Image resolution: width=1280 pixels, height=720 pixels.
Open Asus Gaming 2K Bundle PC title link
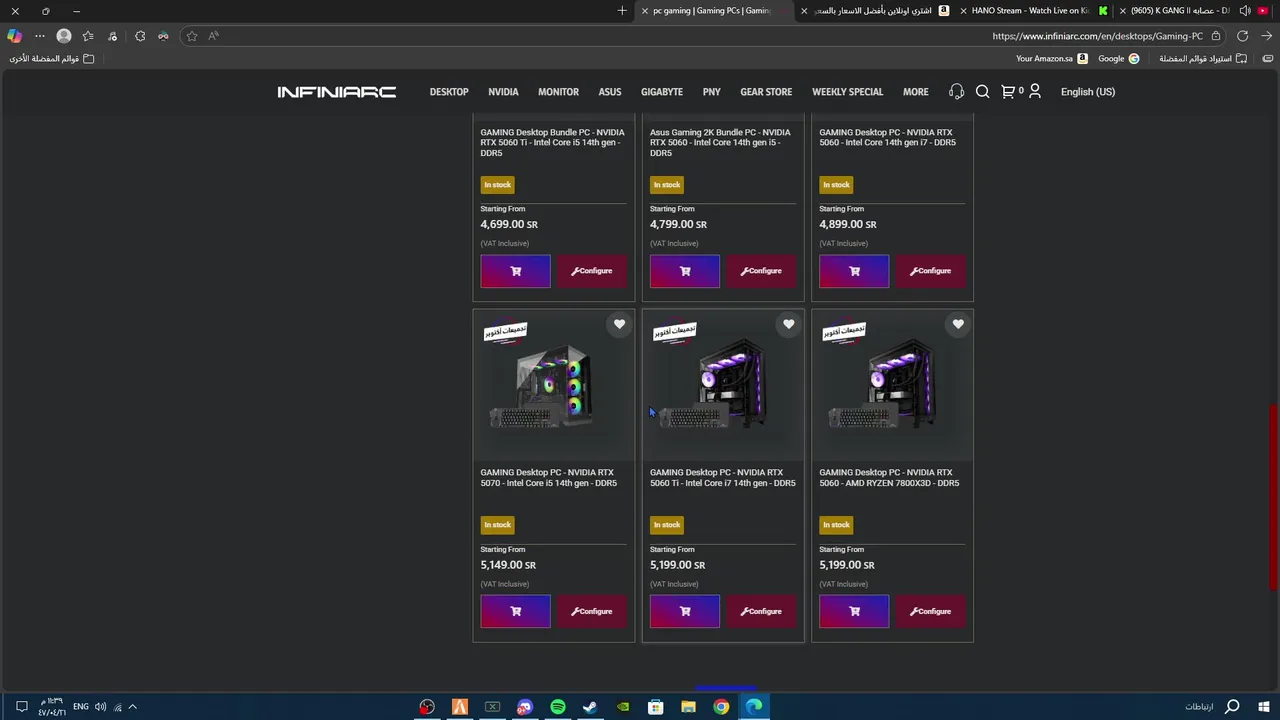(x=720, y=142)
